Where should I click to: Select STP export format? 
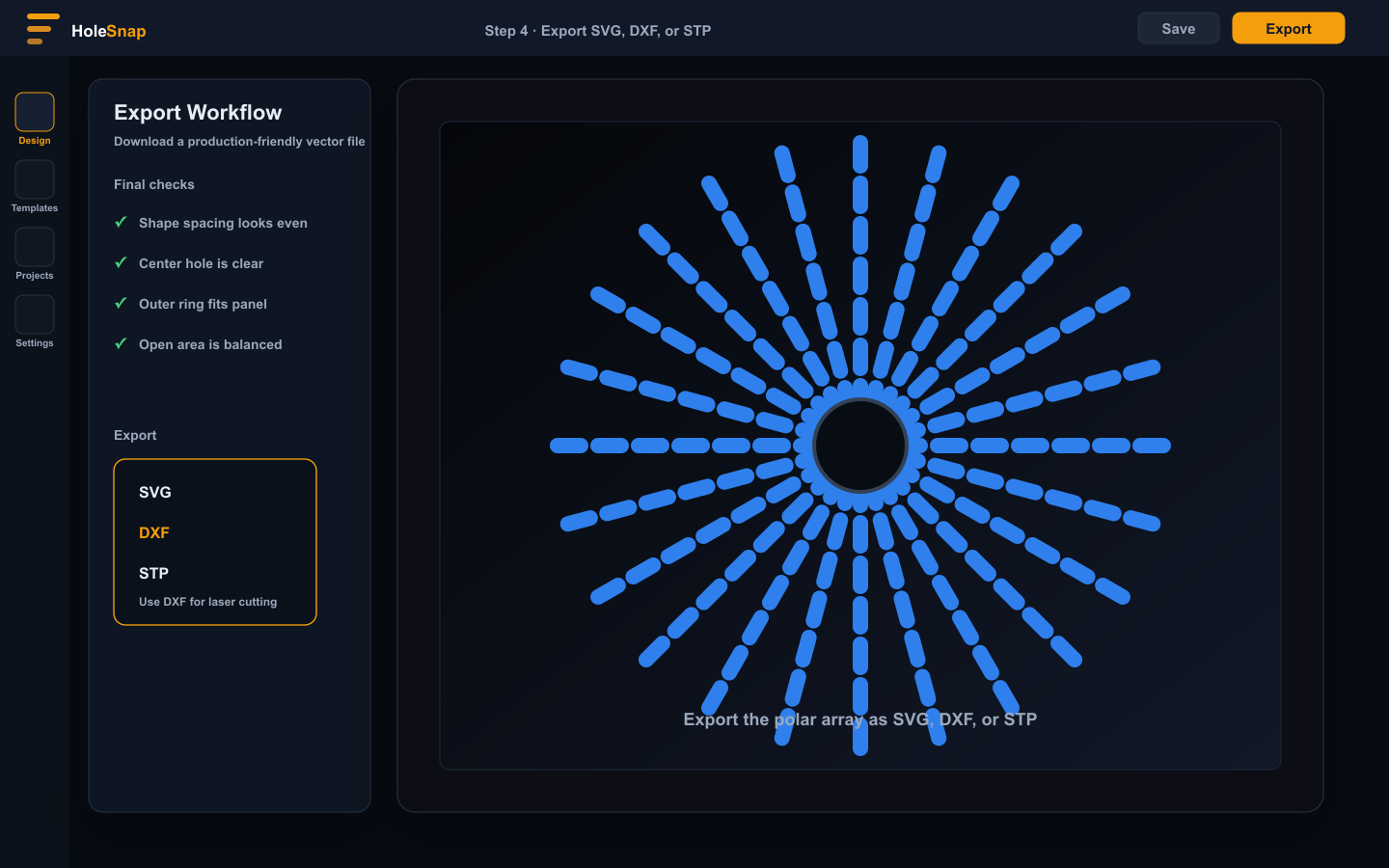click(x=153, y=574)
